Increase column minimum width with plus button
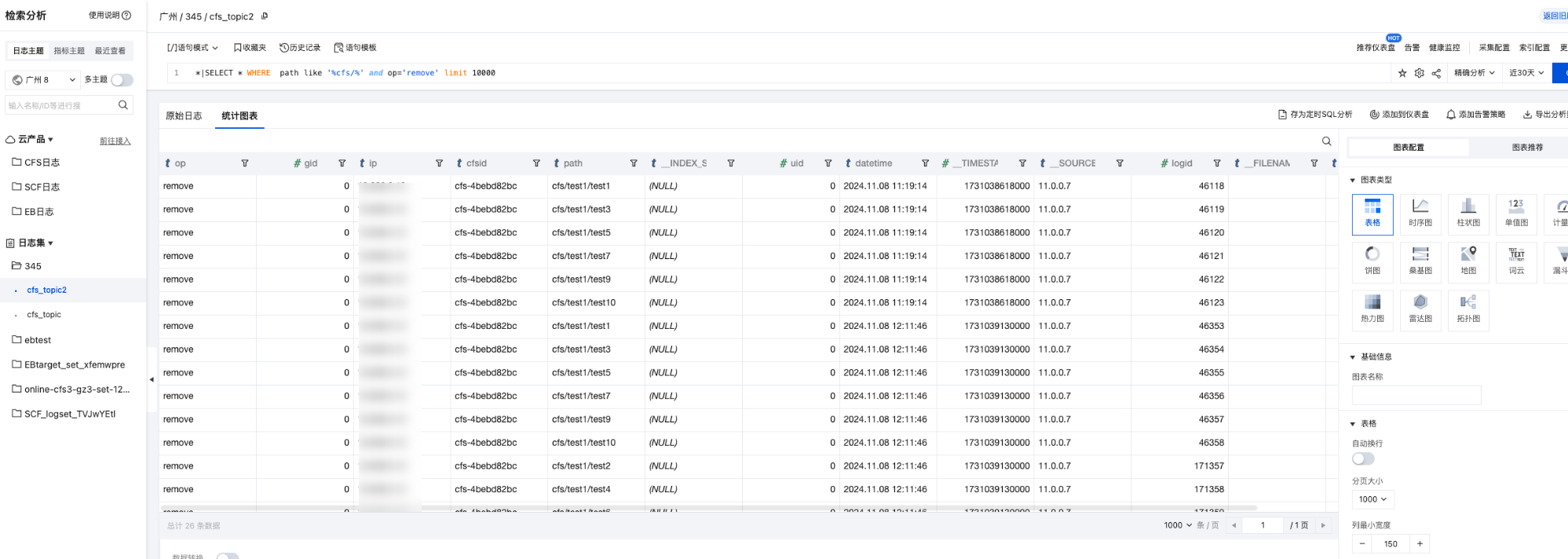 (x=1420, y=543)
